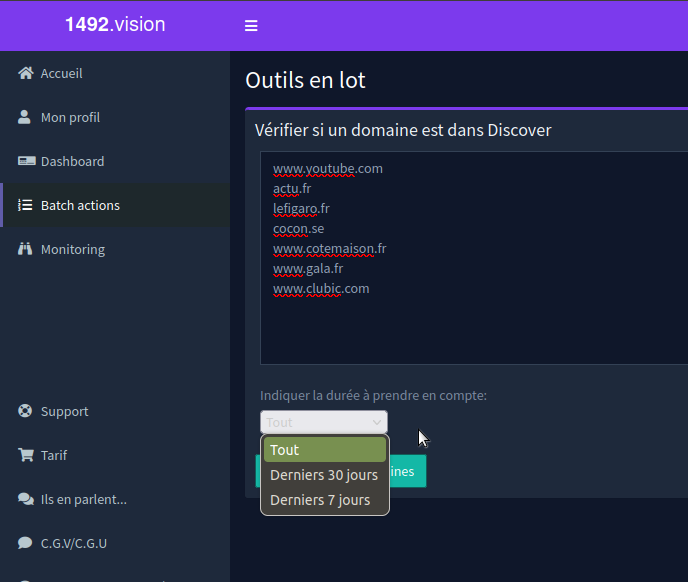Viewport: 688px width, 582px height.
Task: Place cursor on www.clubic.com line
Action: click(321, 289)
